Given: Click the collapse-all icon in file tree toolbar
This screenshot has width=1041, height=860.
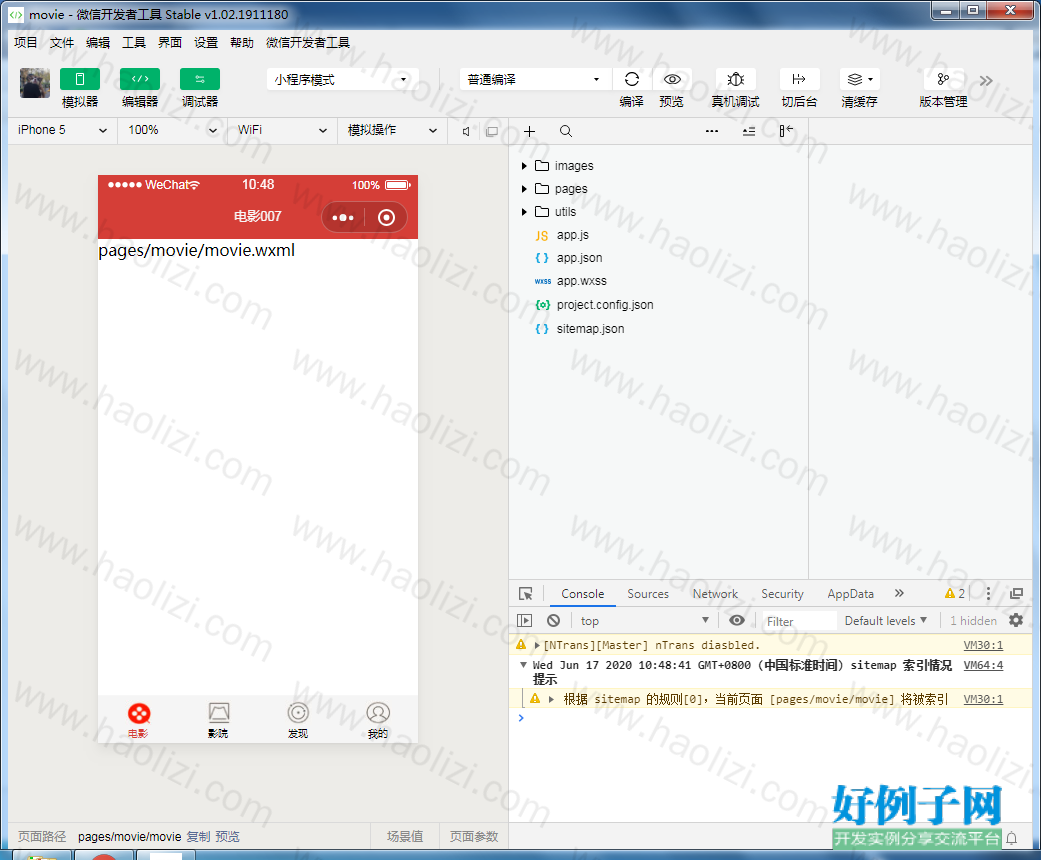Looking at the screenshot, I should click(x=749, y=131).
